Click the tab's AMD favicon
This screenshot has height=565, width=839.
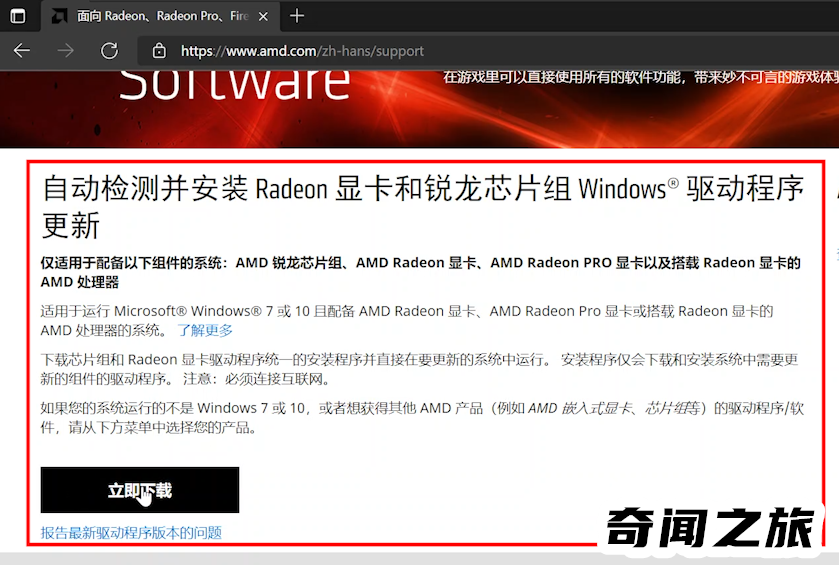pyautogui.click(x=59, y=16)
